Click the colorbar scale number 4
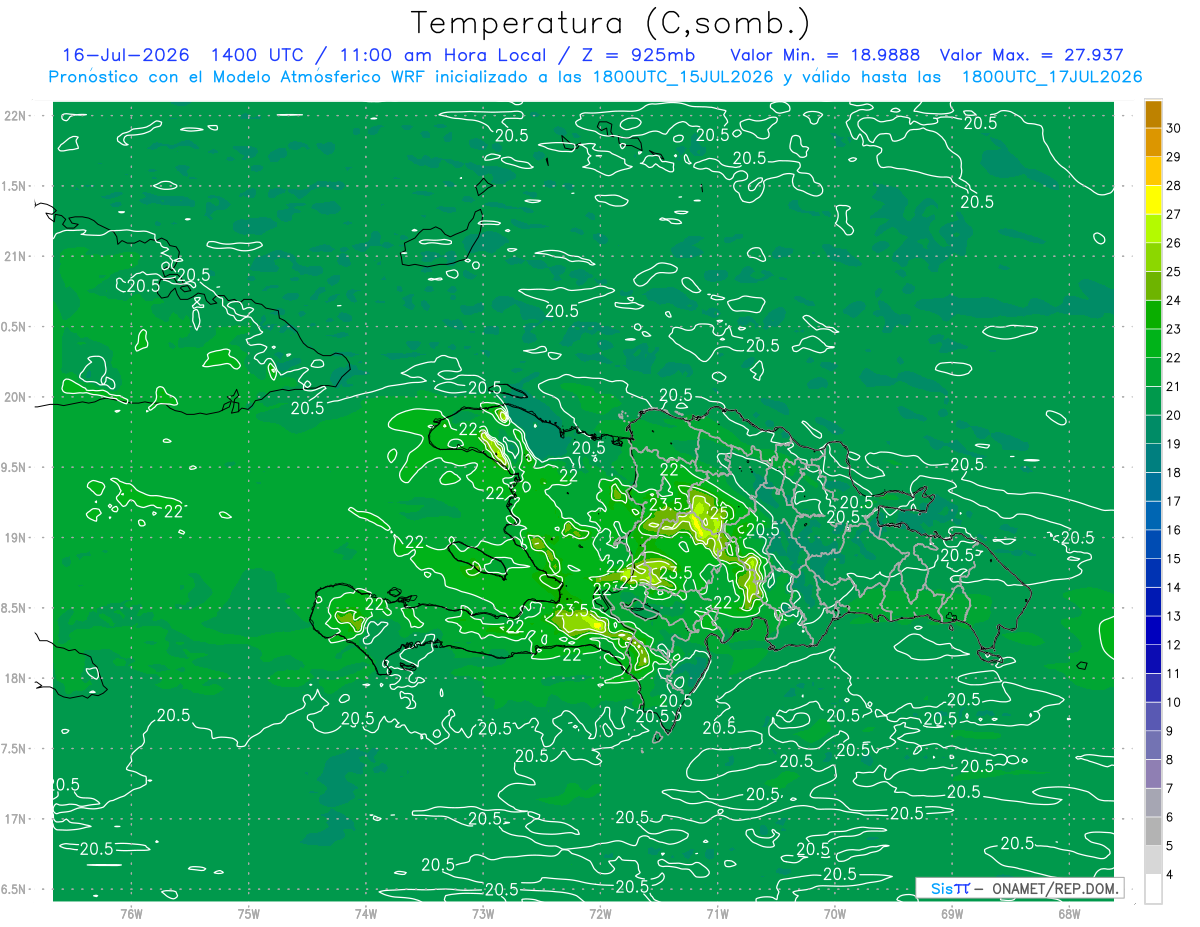 coord(1170,875)
